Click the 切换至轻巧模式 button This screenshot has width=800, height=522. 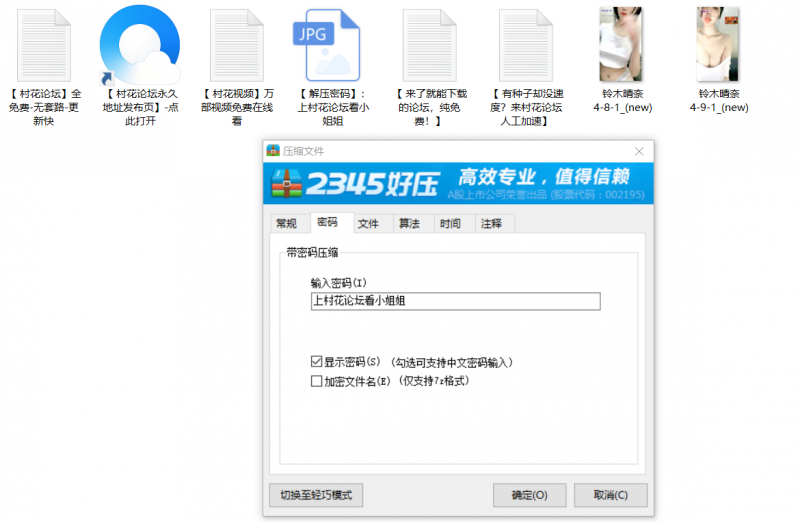pyautogui.click(x=315, y=495)
